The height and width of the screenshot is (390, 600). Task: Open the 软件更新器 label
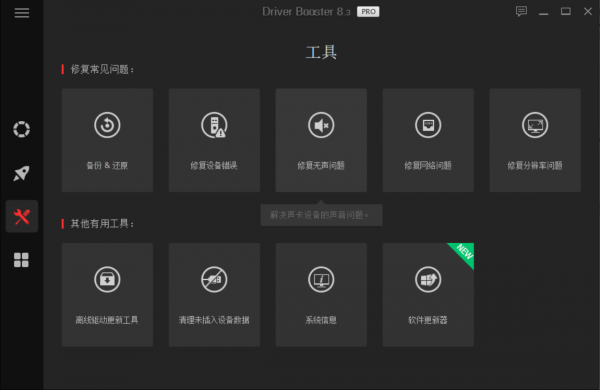428,320
